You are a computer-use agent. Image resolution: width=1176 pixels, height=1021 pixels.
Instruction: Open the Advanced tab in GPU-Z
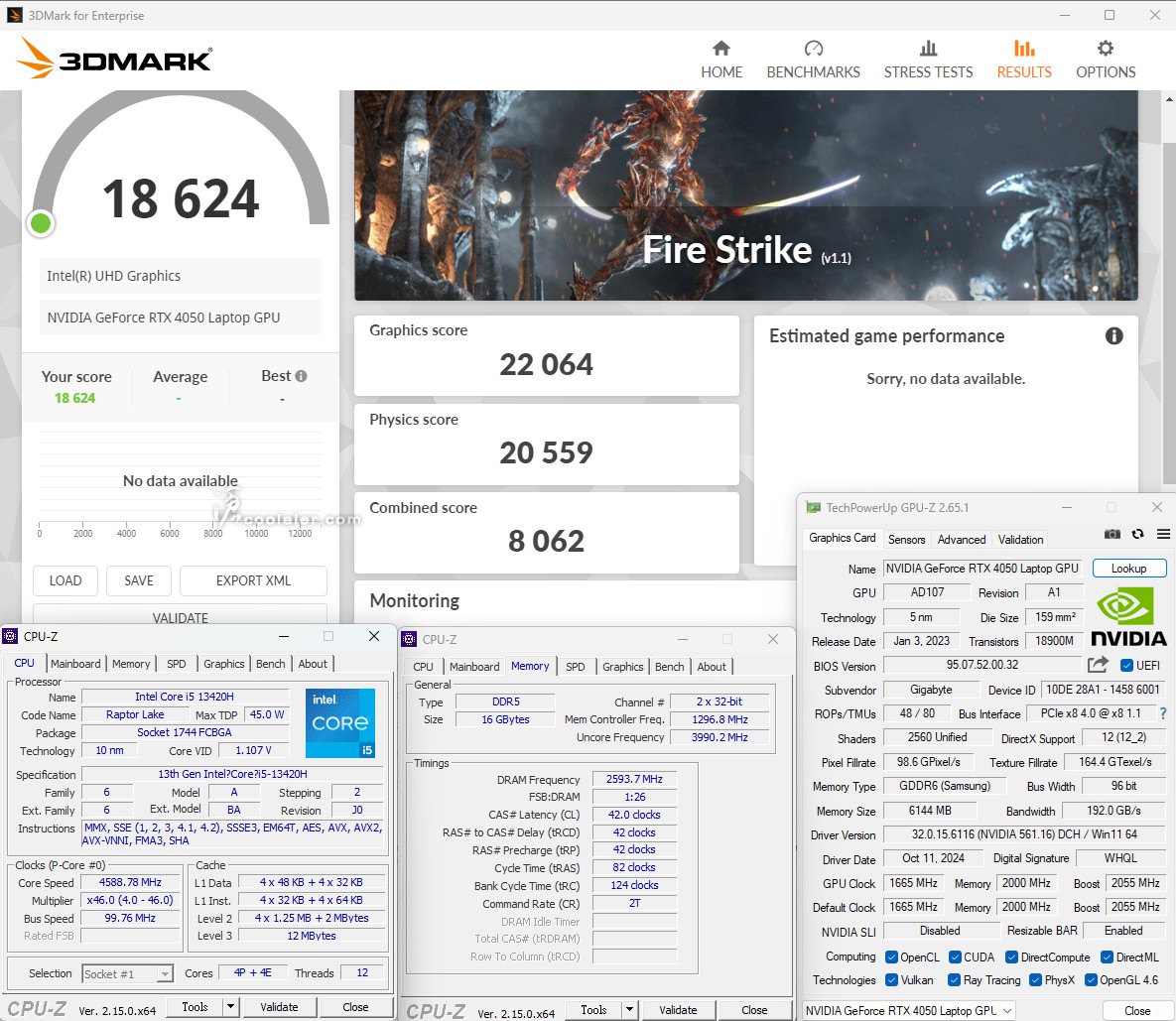[962, 540]
